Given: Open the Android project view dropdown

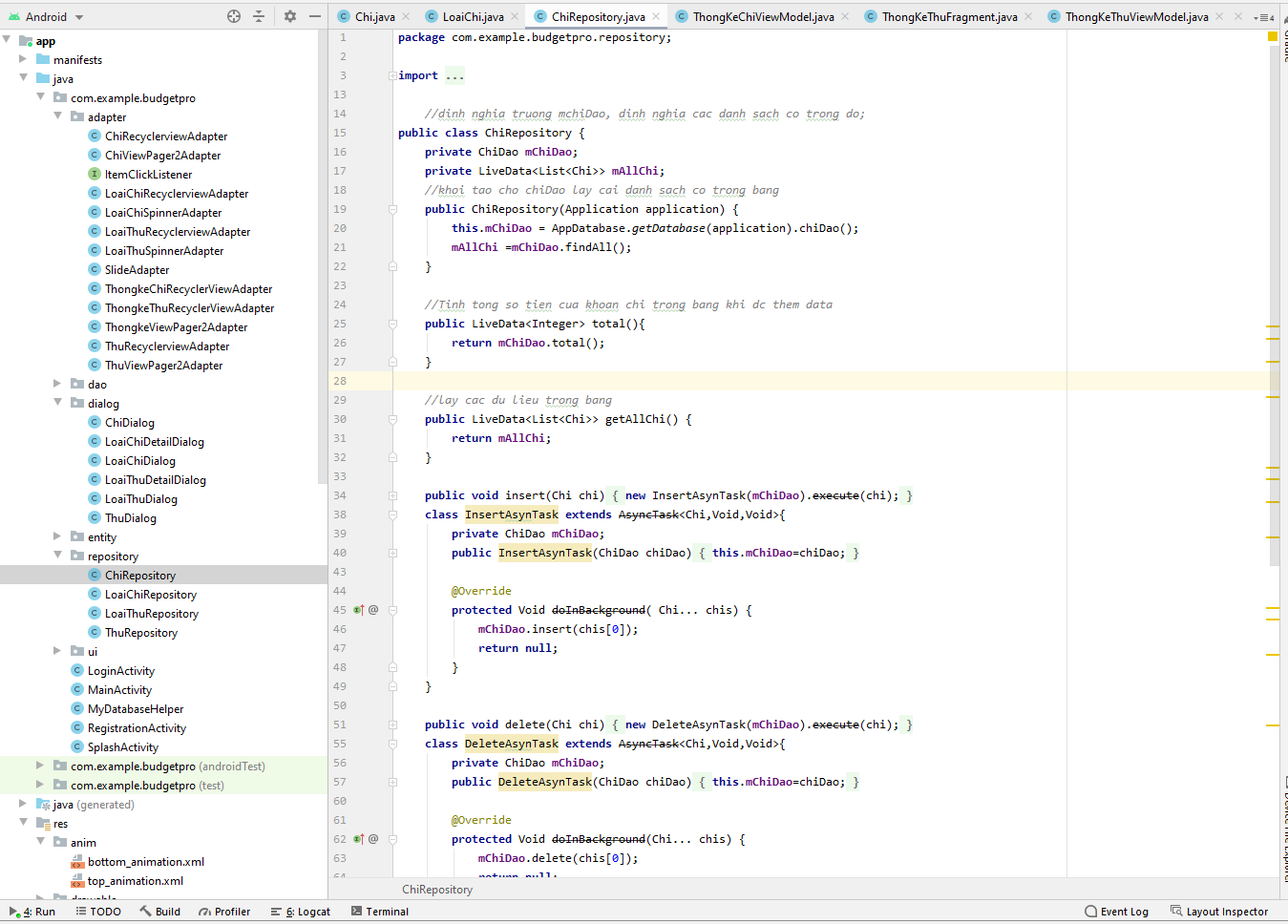Looking at the screenshot, I should pyautogui.click(x=46, y=17).
